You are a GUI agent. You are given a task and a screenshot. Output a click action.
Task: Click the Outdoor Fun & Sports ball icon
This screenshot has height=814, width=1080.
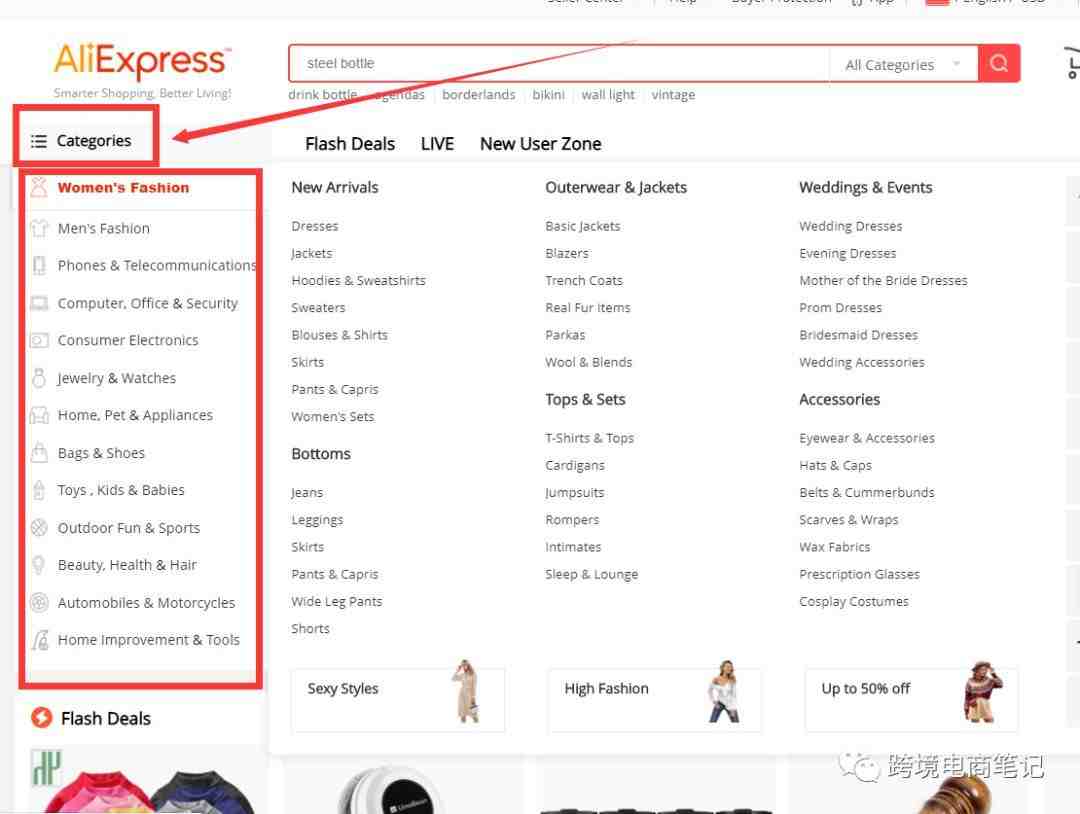[39, 528]
